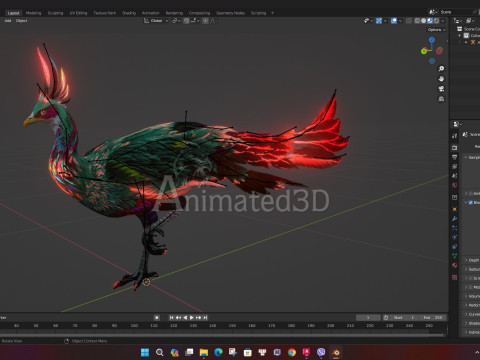Switch perspective/orthographic with the grid gizmo

(x=441, y=99)
